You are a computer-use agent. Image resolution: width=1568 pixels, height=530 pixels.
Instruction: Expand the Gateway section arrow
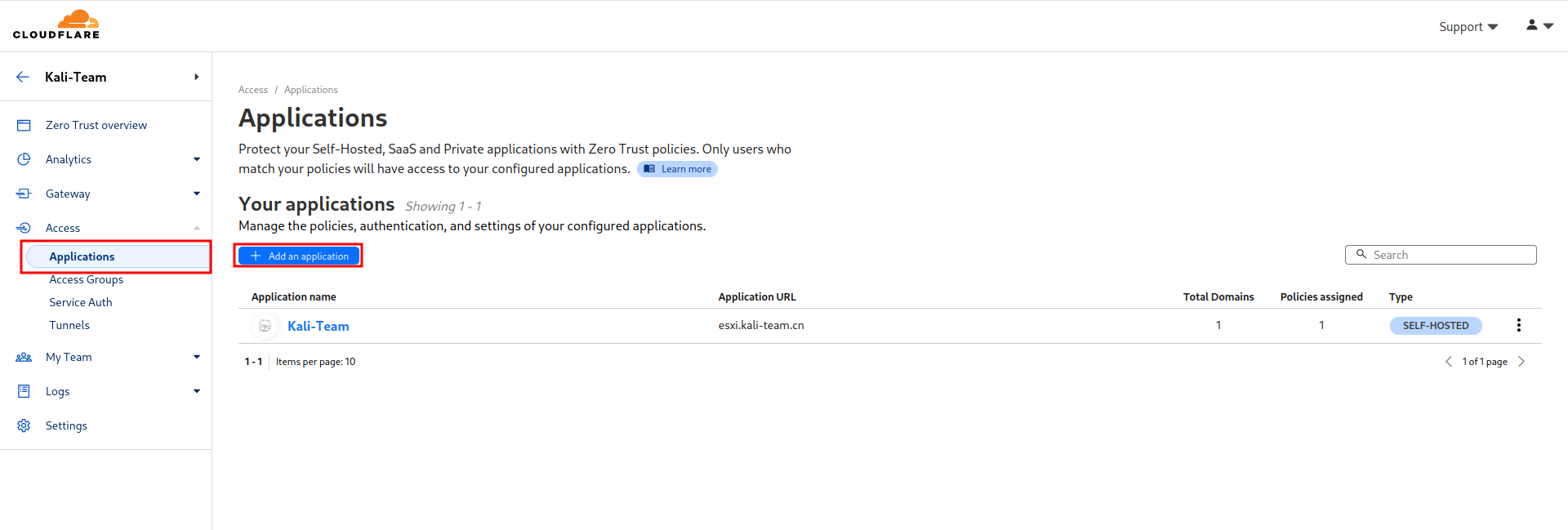[x=197, y=194]
